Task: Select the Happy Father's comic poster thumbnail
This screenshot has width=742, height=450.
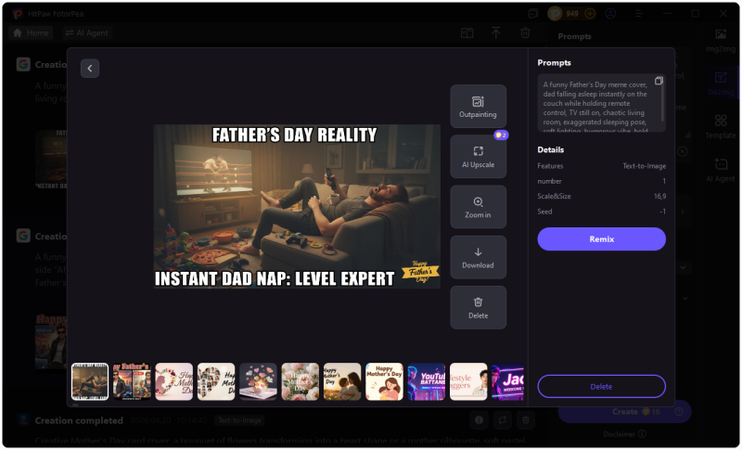Action: coord(132,382)
